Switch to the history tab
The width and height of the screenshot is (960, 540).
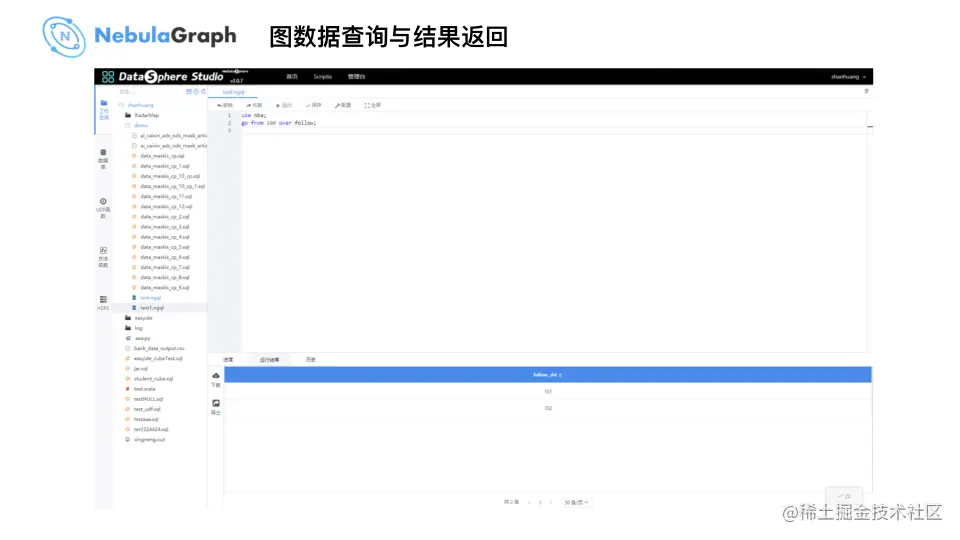[310, 359]
